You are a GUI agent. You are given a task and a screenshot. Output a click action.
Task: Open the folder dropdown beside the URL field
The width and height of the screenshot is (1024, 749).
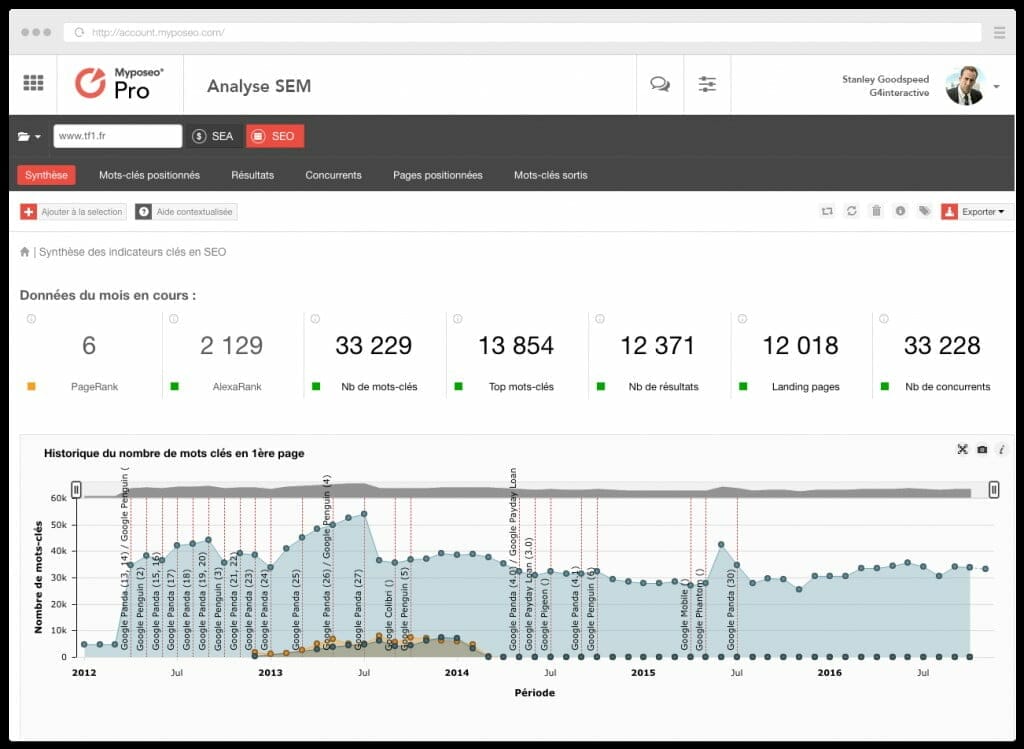click(30, 136)
